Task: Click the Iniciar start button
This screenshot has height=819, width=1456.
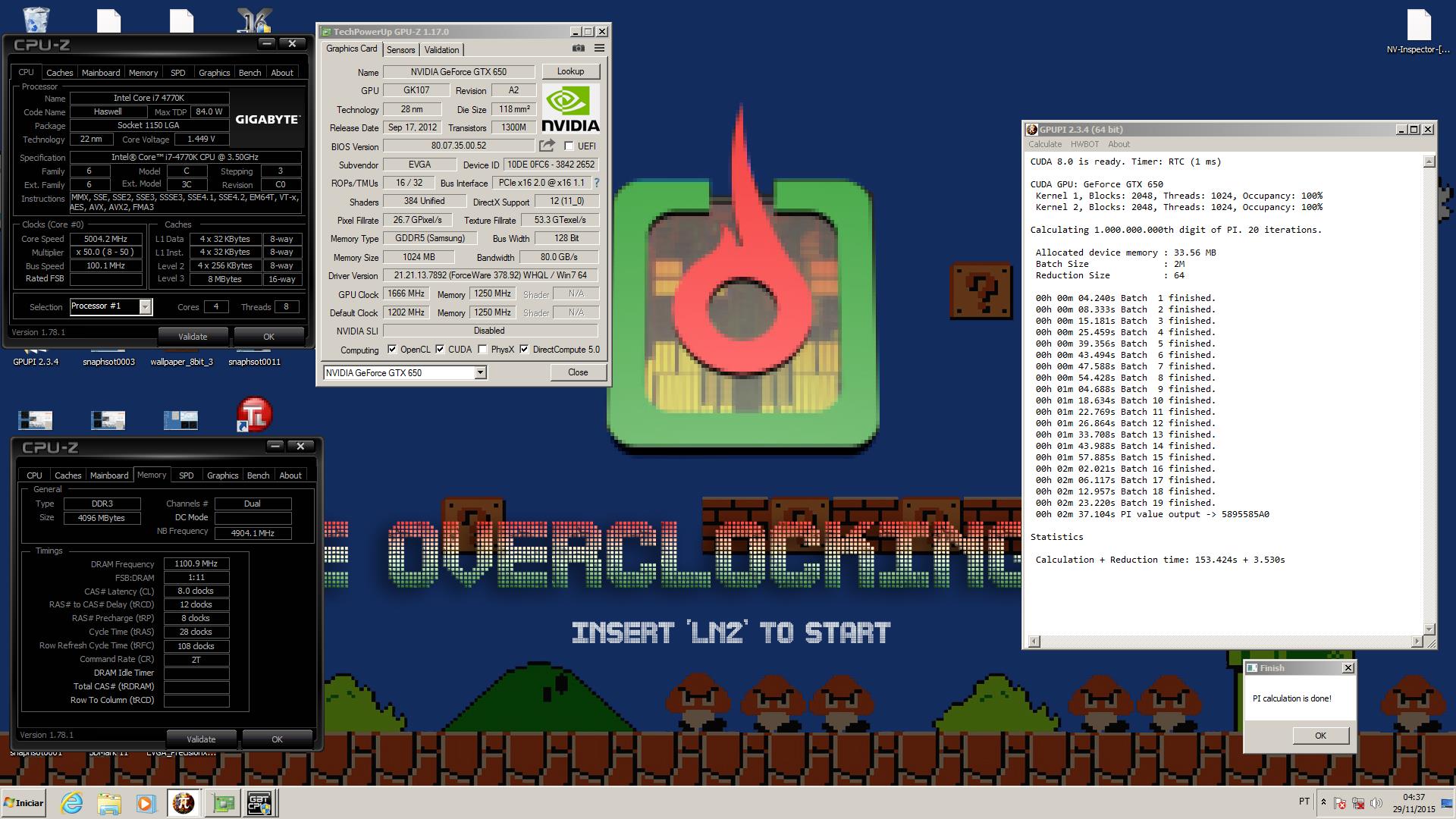Action: coord(24,803)
